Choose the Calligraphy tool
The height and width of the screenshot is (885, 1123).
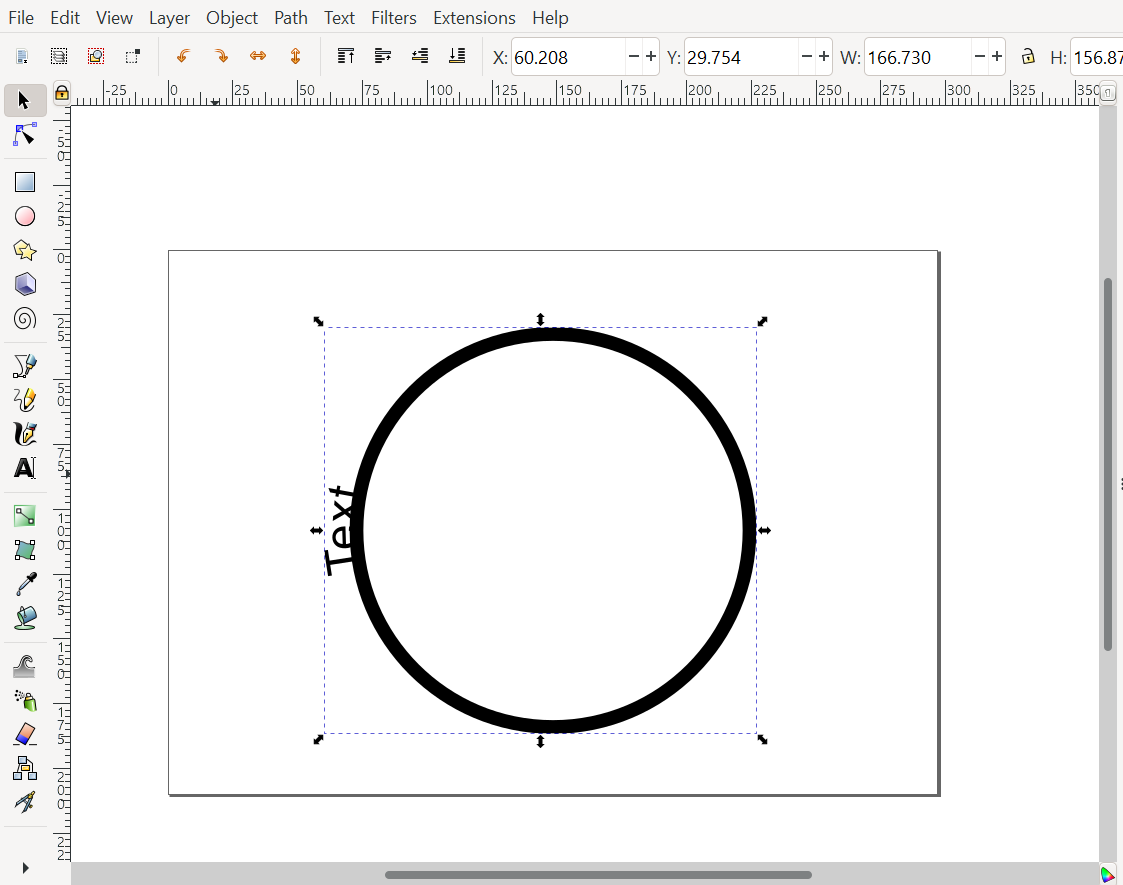24,433
